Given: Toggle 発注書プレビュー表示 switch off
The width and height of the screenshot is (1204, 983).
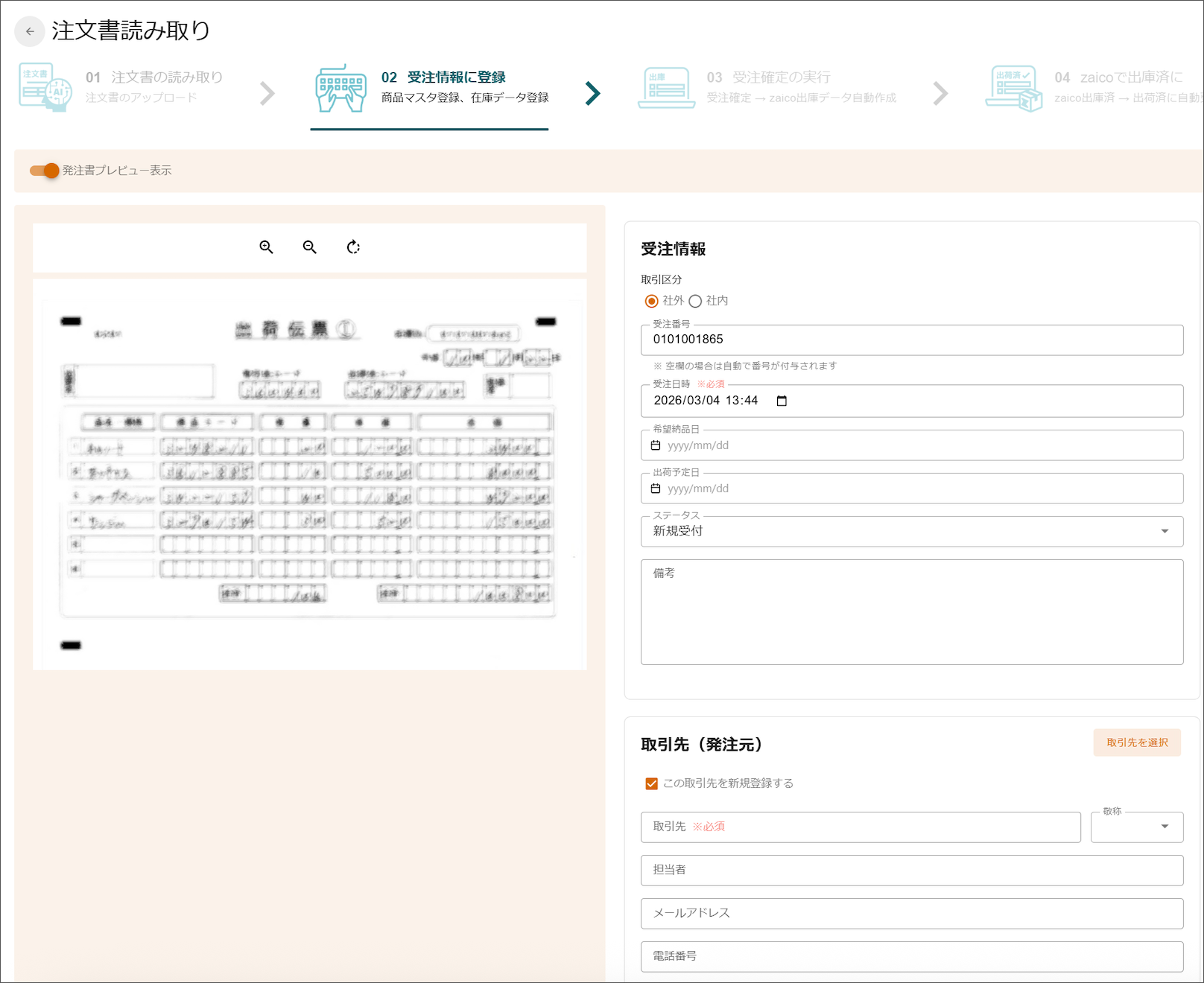Looking at the screenshot, I should click(x=45, y=171).
